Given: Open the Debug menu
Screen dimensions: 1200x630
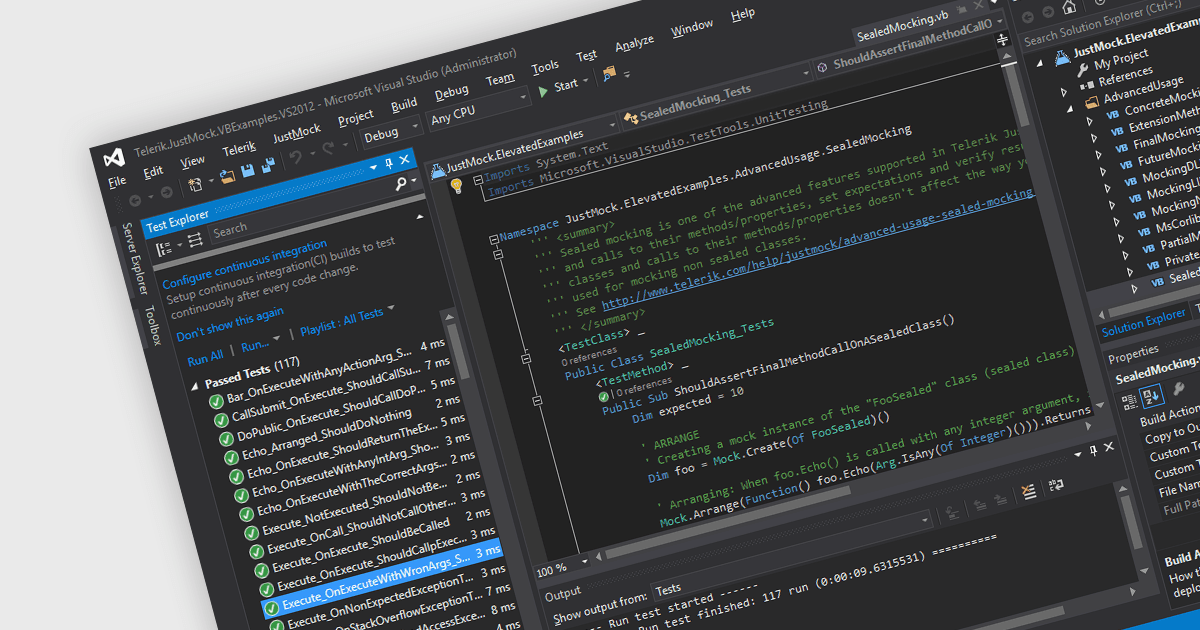Looking at the screenshot, I should click(x=452, y=92).
